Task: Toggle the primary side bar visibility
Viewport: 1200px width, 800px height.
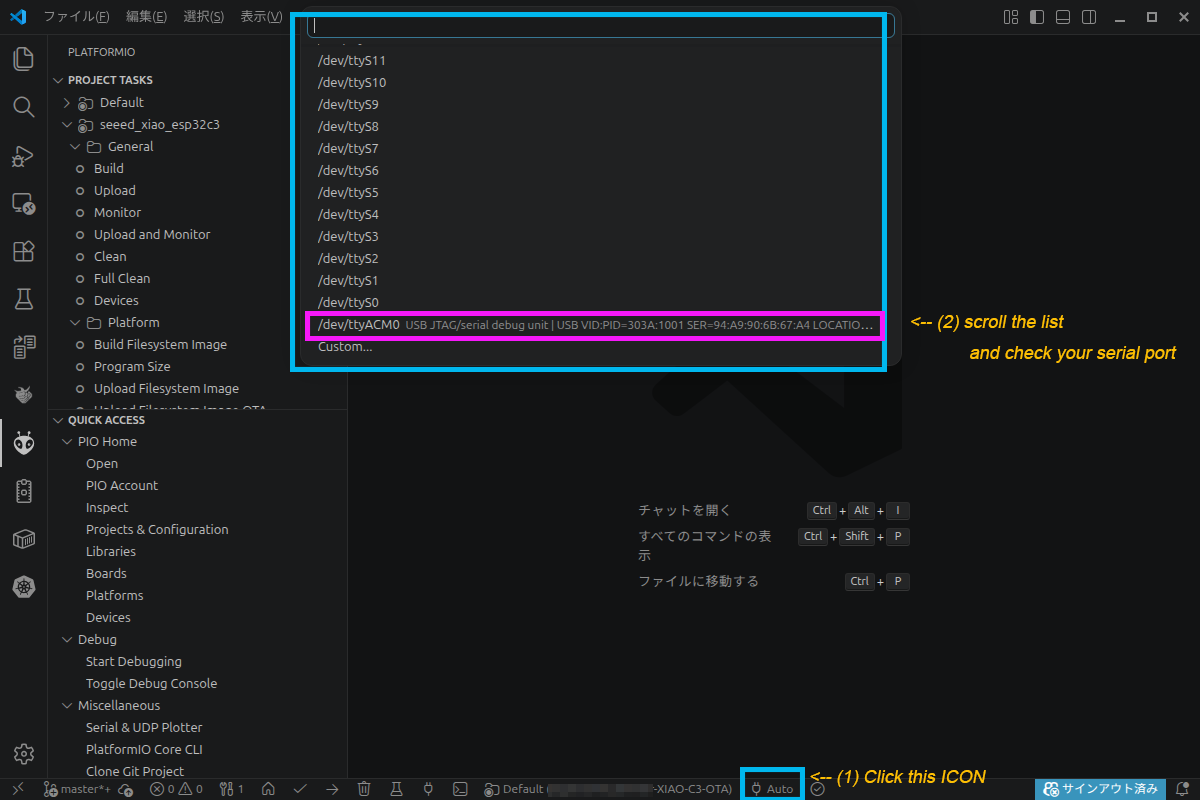Action: 1037,17
